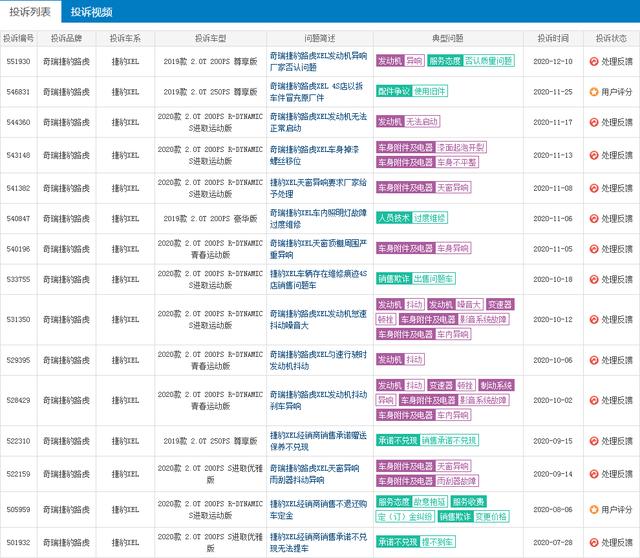The width and height of the screenshot is (640, 558).
Task: Click the 投诉时间 column header
Action: point(553,39)
